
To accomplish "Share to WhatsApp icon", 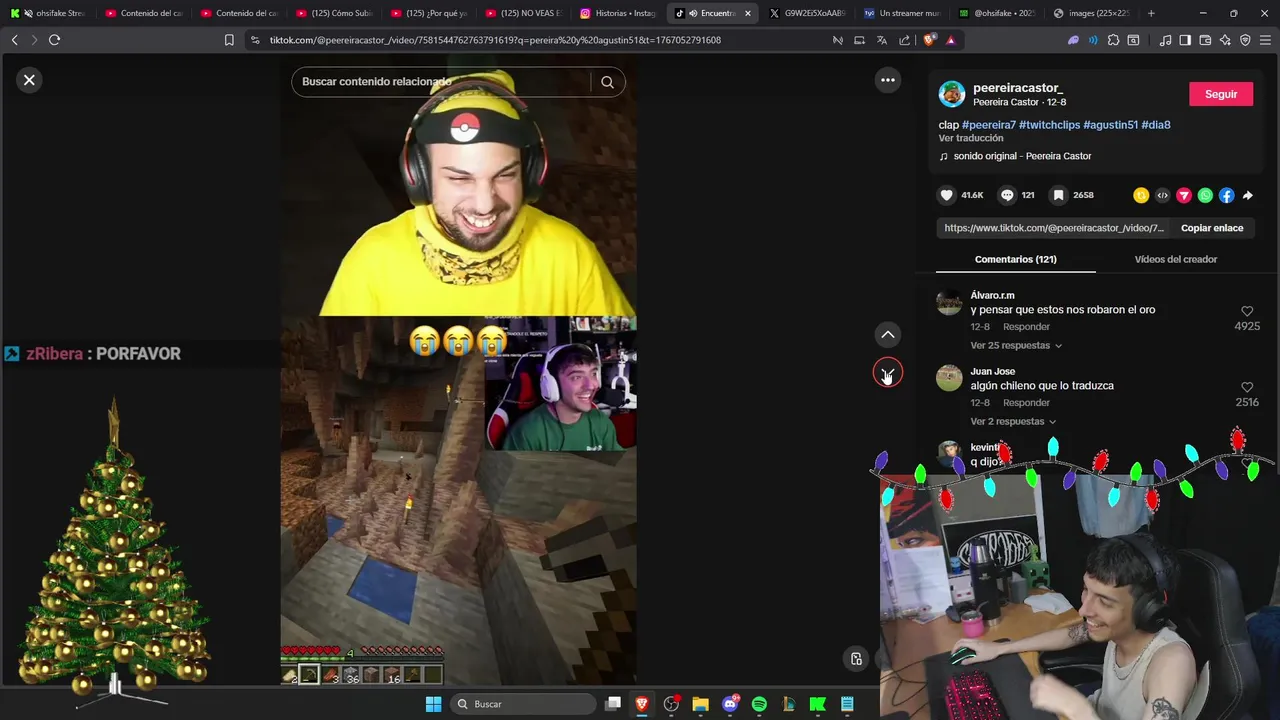I will [x=1205, y=196].
